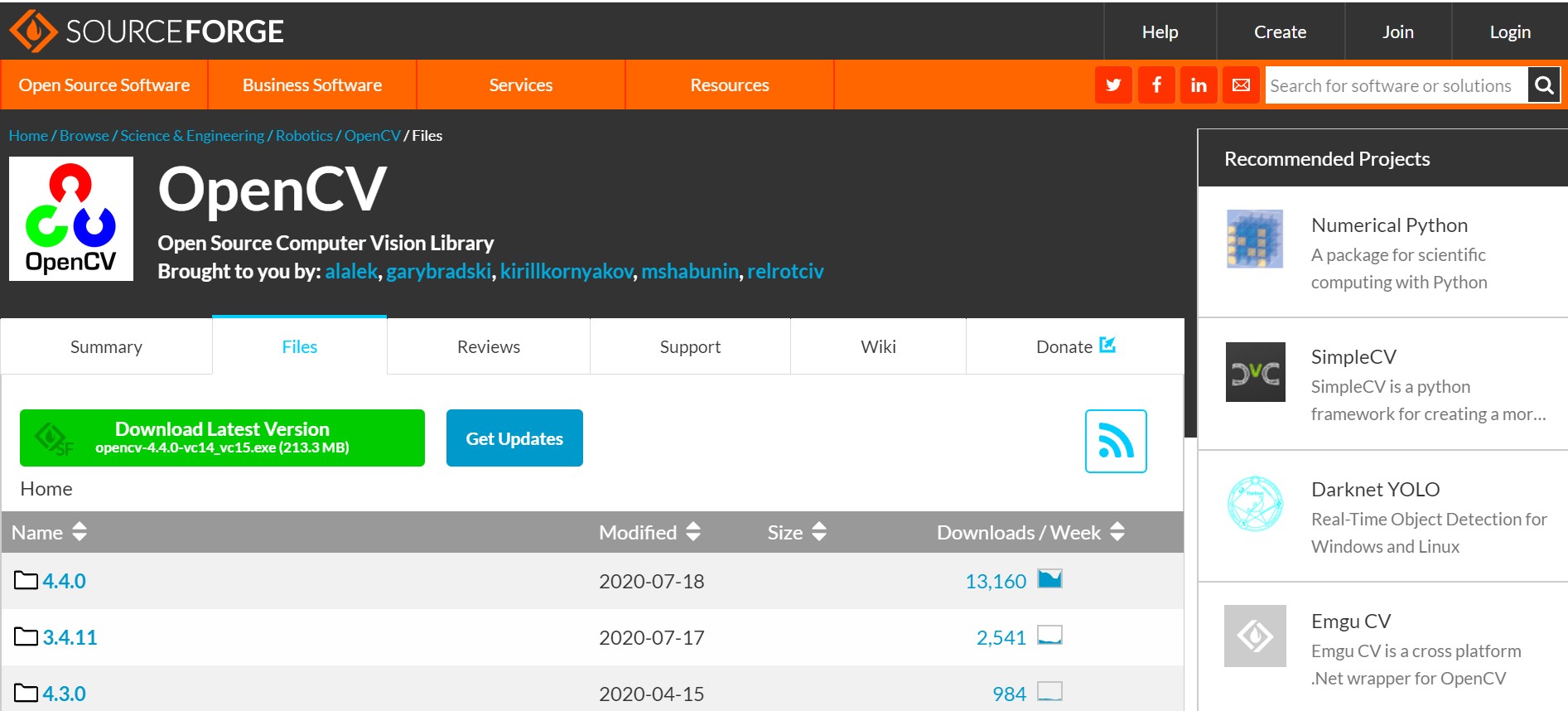The image size is (1568, 711).
Task: Click the Help link in header
Action: point(1160,31)
